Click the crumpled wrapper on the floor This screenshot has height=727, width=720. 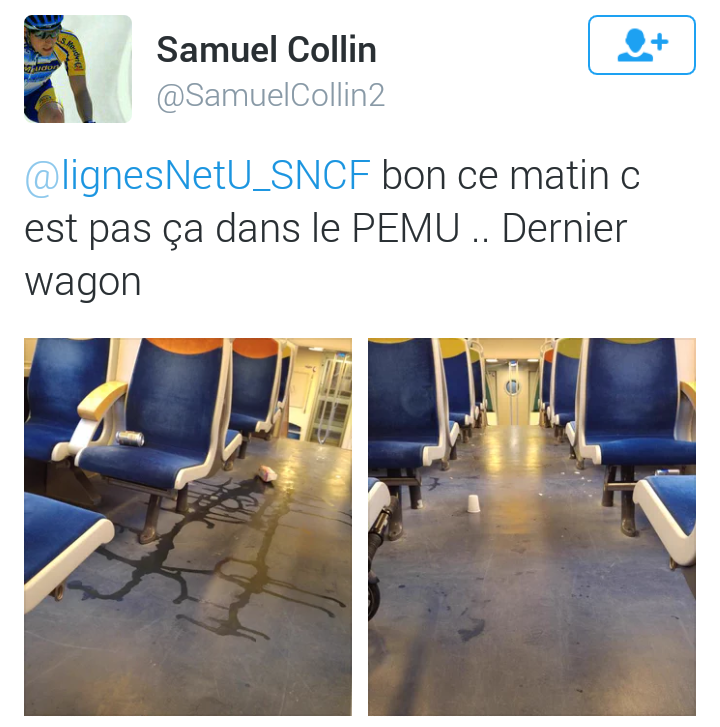click(x=267, y=473)
